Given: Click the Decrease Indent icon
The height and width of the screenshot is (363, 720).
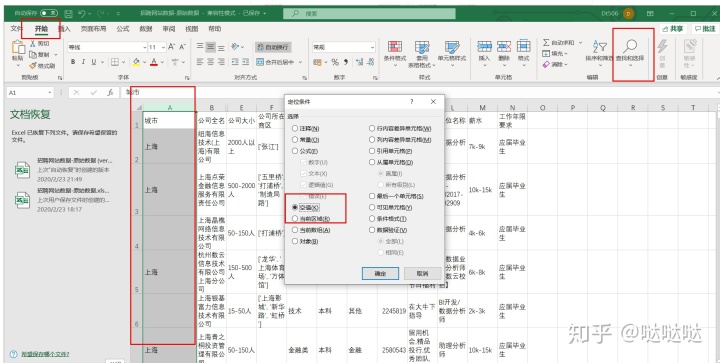Looking at the screenshot, I should click(235, 62).
